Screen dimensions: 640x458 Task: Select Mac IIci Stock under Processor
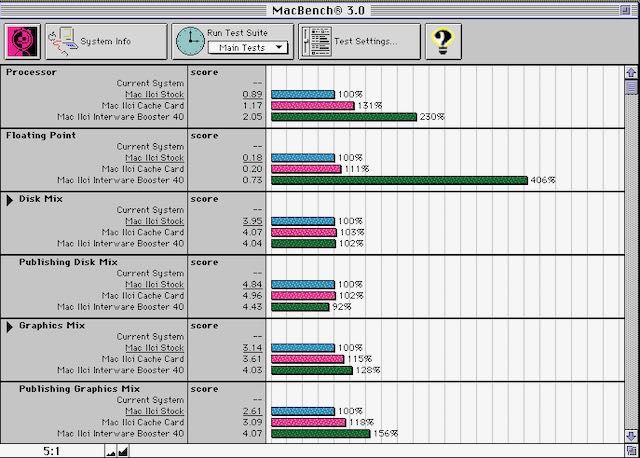(x=154, y=94)
